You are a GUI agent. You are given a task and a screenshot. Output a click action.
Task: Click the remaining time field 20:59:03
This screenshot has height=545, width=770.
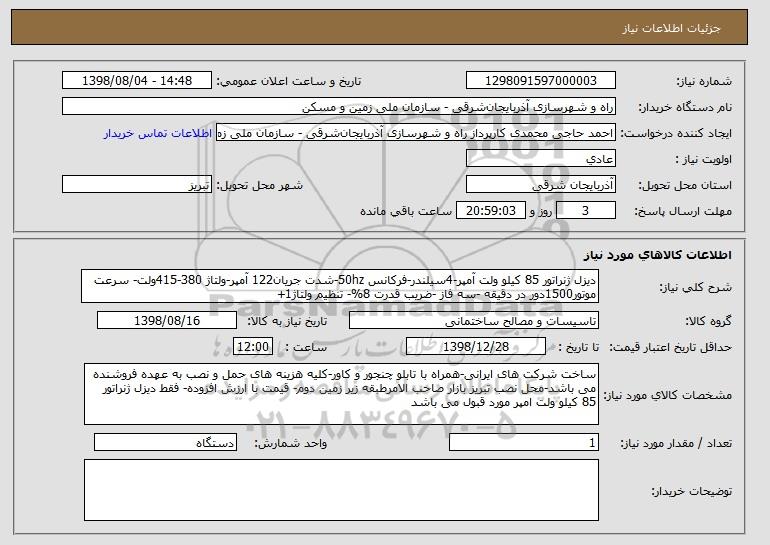[491, 211]
